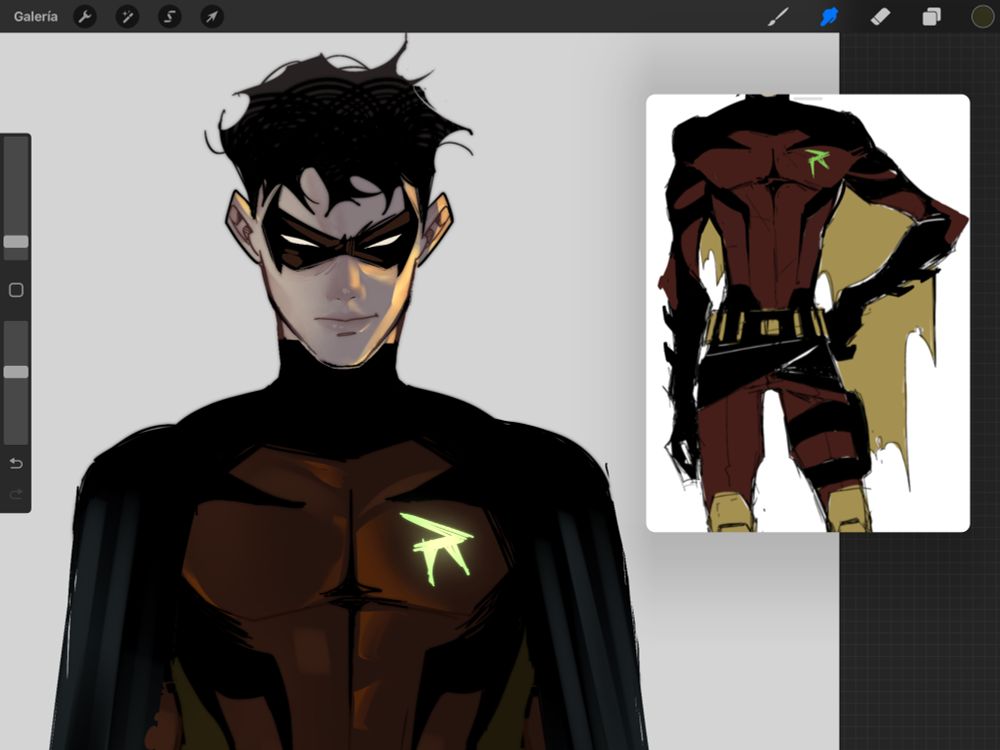1000x750 pixels.
Task: Select the Eraser tool
Action: (880, 17)
